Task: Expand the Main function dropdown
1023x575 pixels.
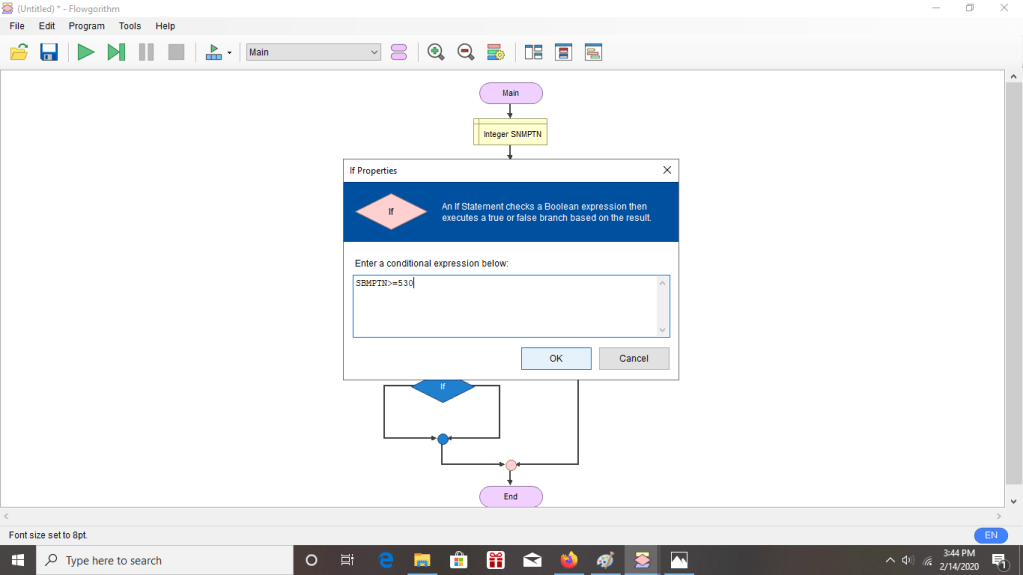Action: coord(374,52)
